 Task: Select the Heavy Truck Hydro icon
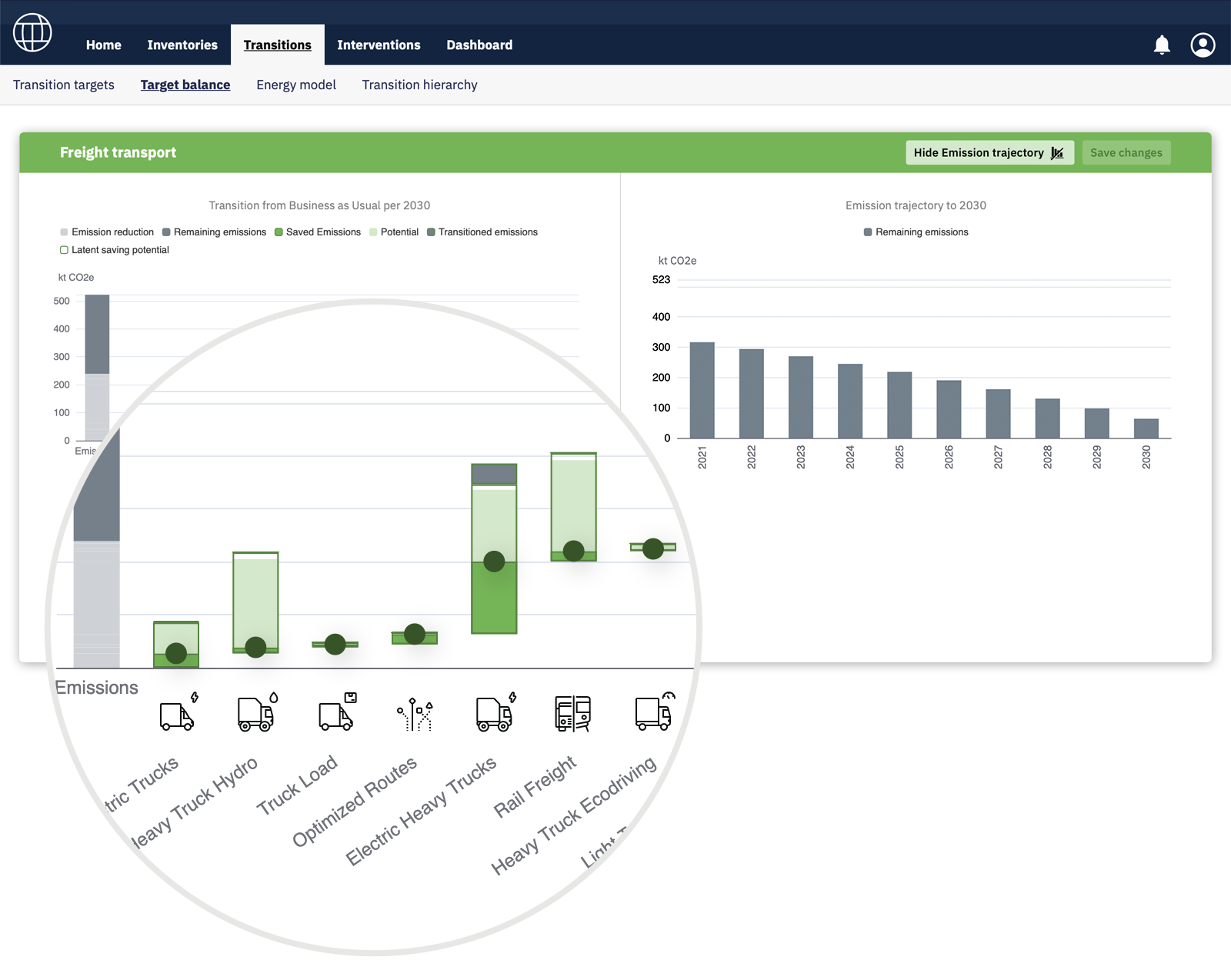[x=257, y=713]
